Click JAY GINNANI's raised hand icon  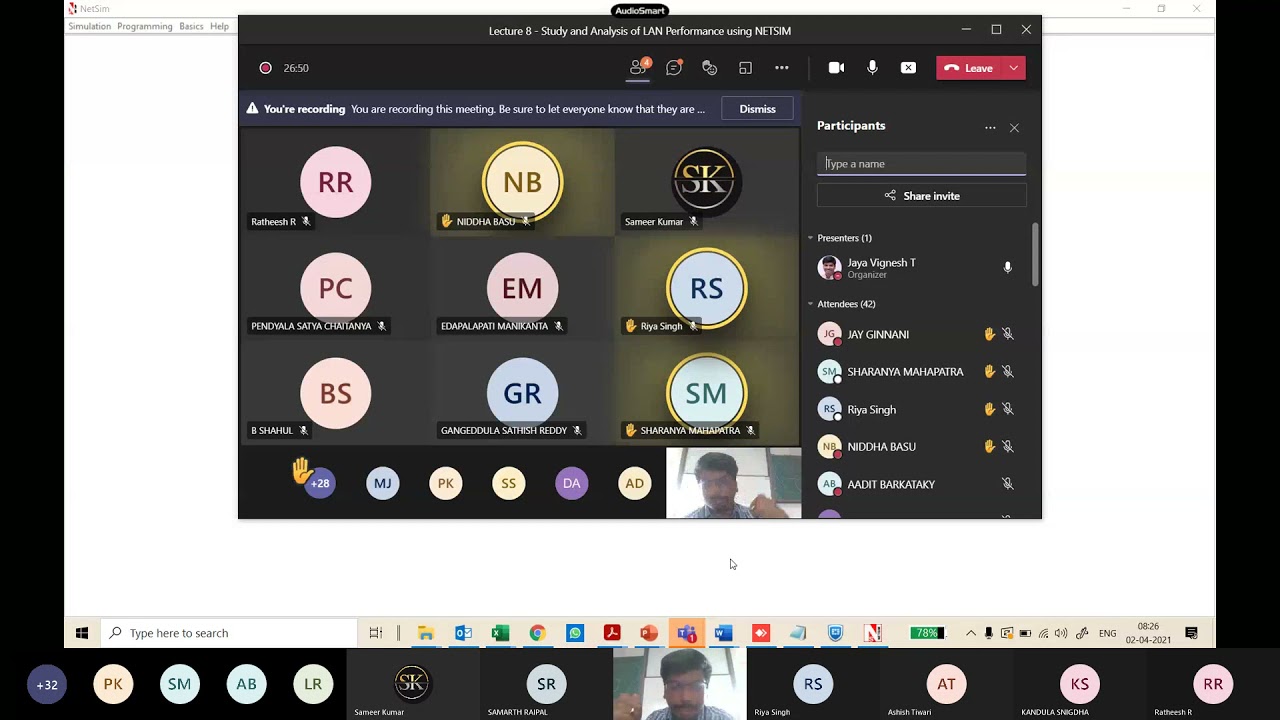click(x=989, y=334)
